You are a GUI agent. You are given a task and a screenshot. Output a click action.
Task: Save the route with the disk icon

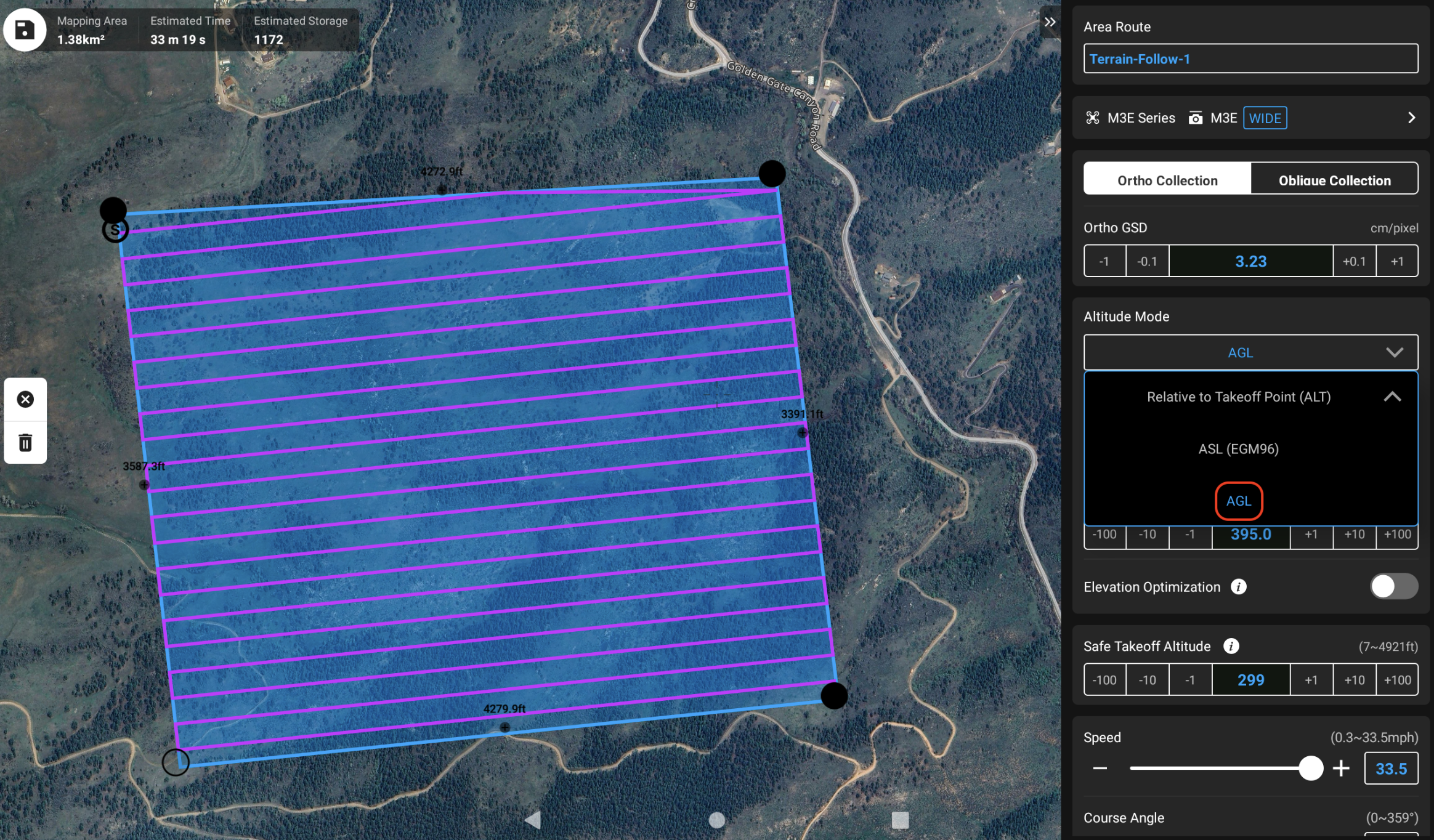(x=25, y=30)
